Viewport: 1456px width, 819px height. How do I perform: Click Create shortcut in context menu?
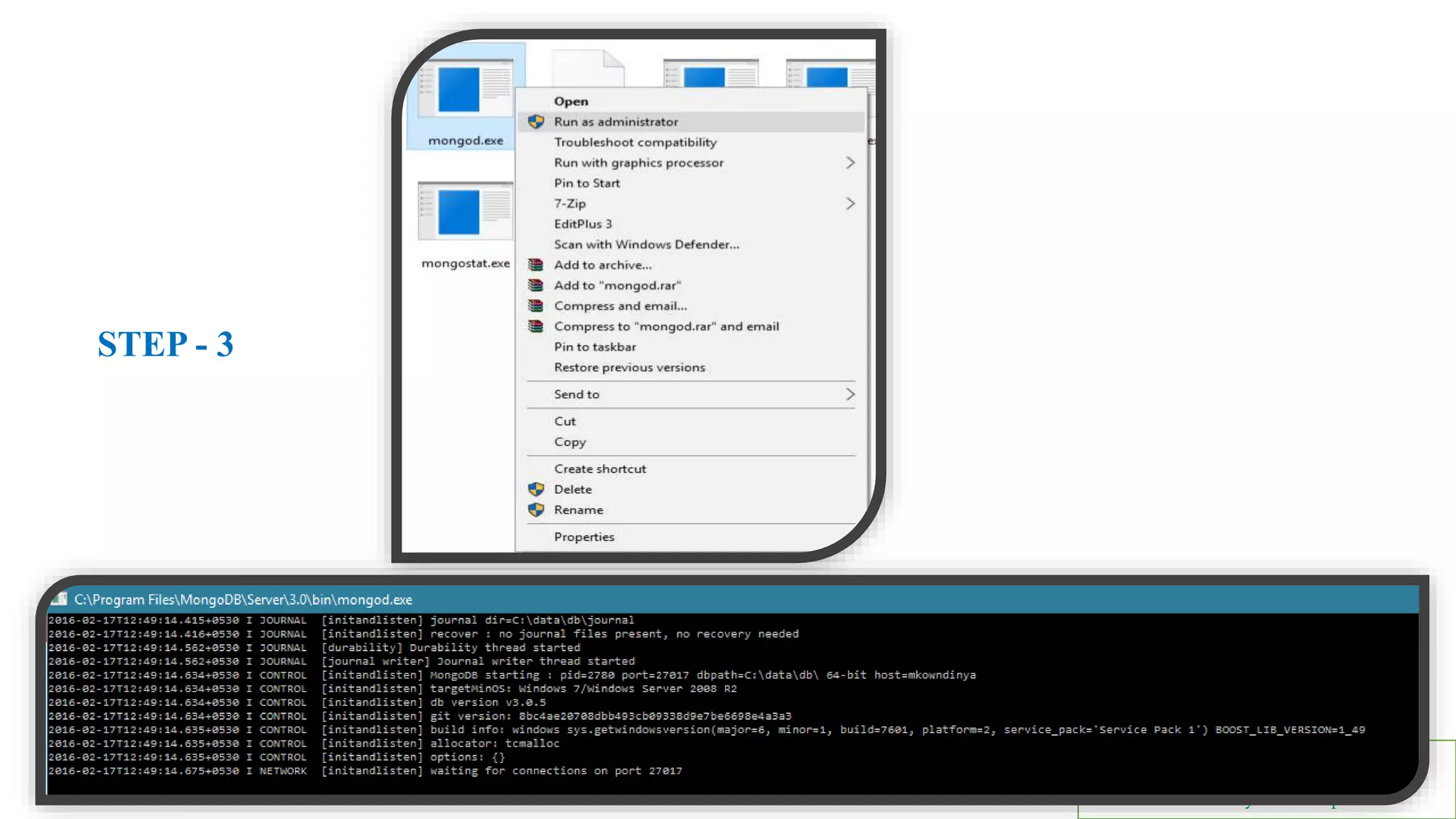(x=600, y=469)
